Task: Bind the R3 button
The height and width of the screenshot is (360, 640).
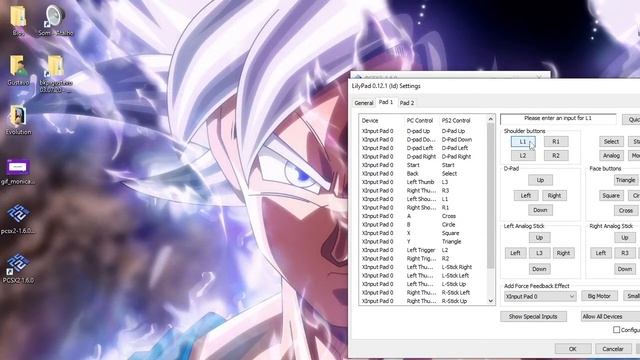Action: point(624,253)
